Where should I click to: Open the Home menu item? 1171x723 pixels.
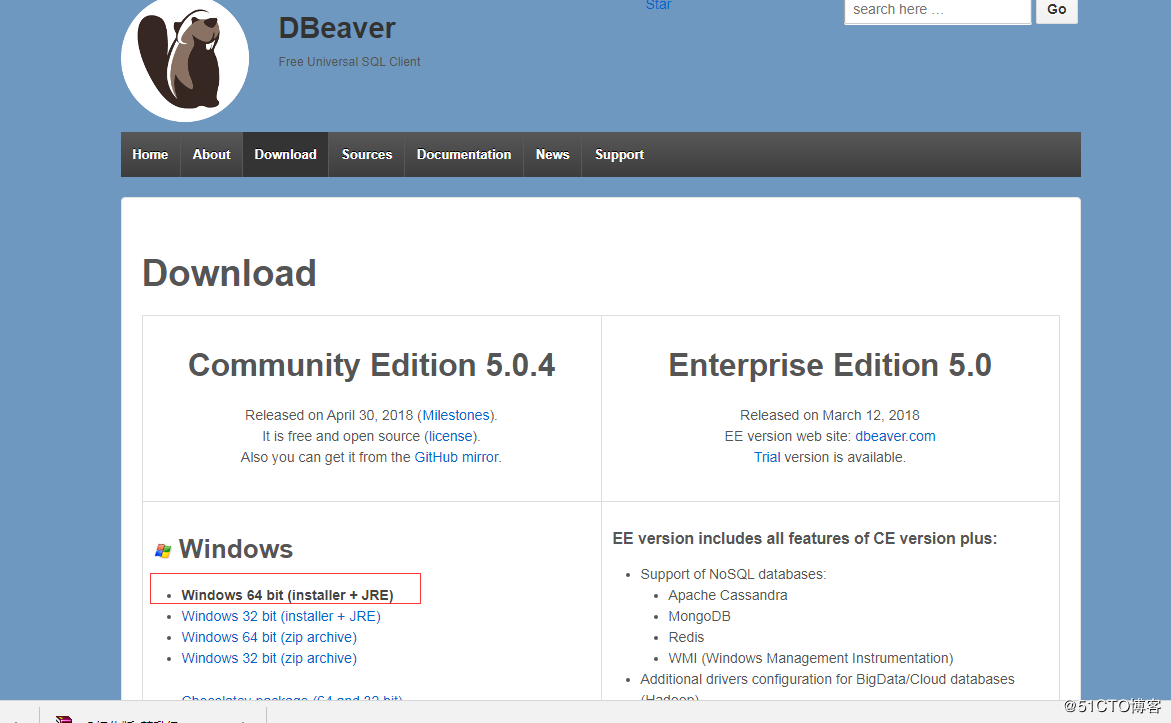pyautogui.click(x=150, y=155)
